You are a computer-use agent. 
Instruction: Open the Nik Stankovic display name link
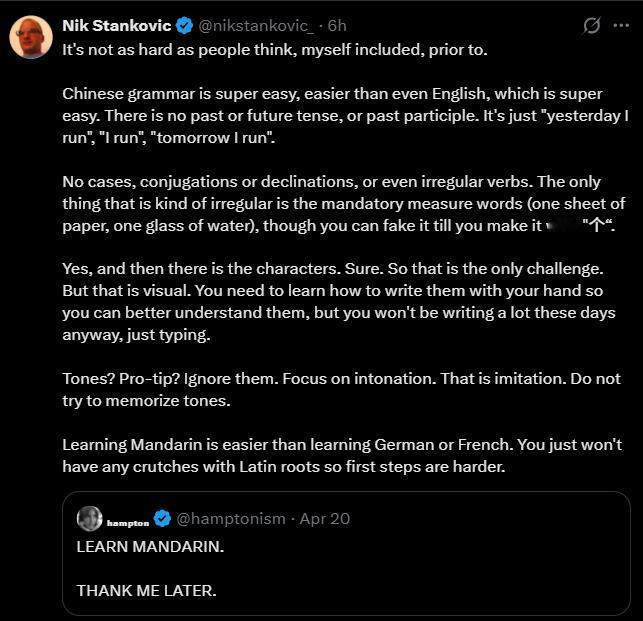tap(116, 25)
